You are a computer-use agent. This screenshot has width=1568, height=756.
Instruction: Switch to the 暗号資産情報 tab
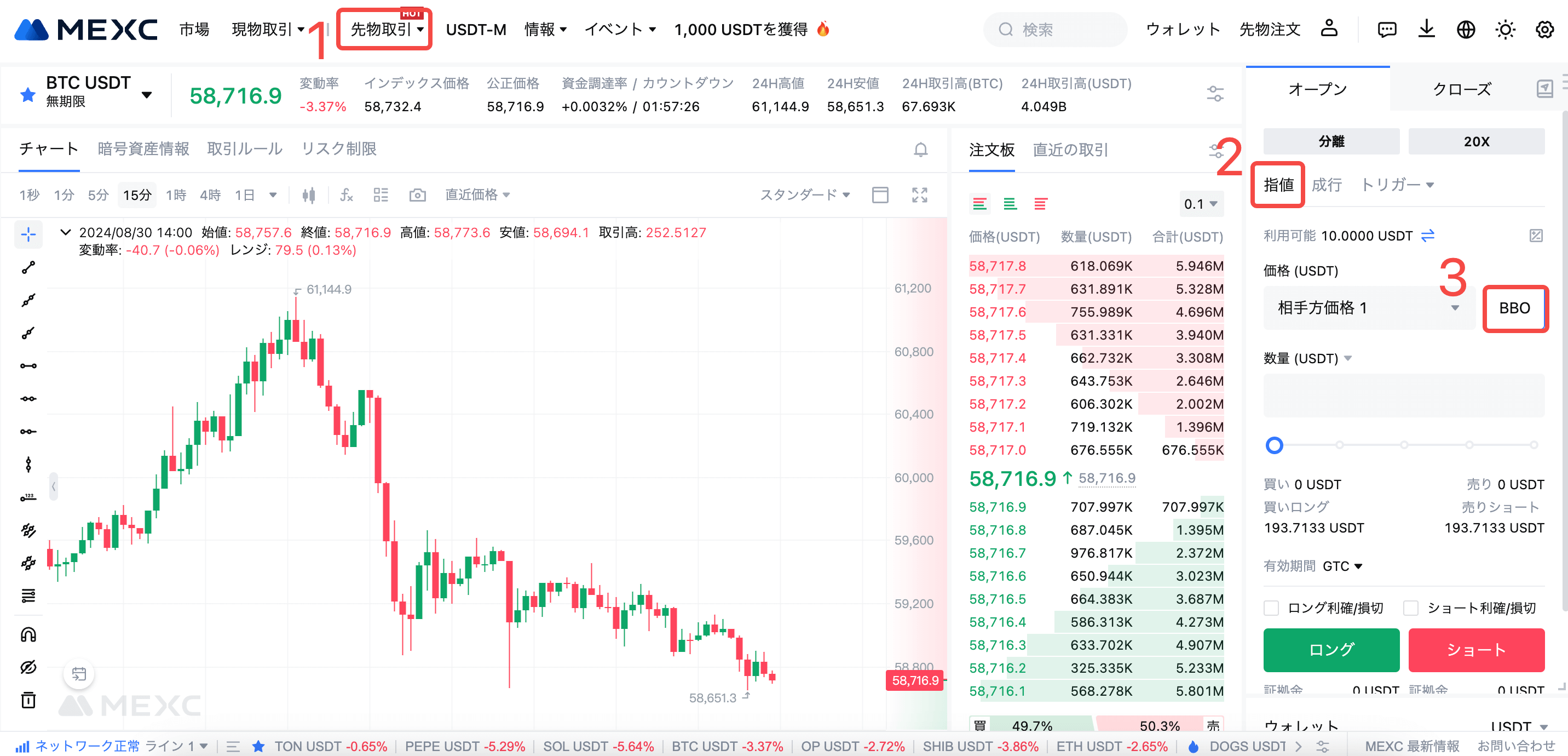click(143, 149)
